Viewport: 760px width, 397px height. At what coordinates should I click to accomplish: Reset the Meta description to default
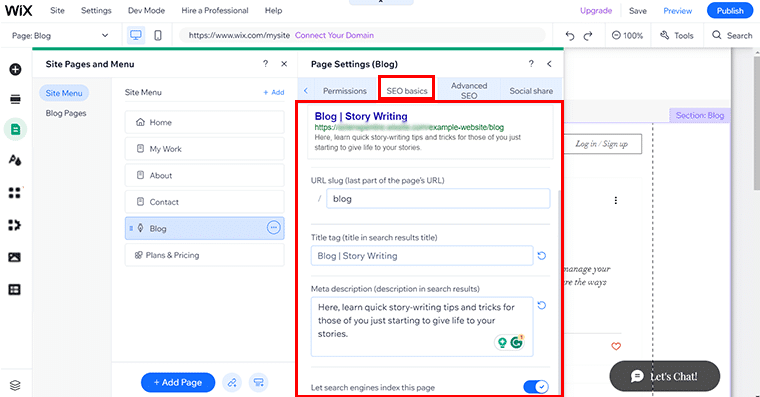(x=542, y=305)
